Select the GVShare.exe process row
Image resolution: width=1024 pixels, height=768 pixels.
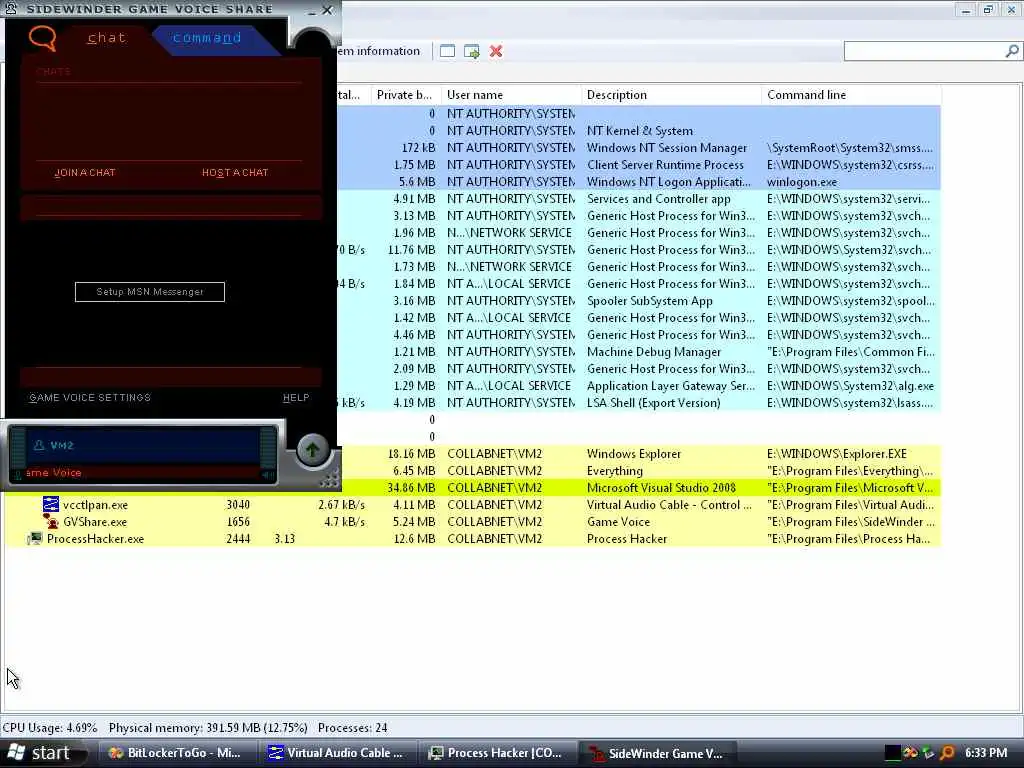(473, 522)
